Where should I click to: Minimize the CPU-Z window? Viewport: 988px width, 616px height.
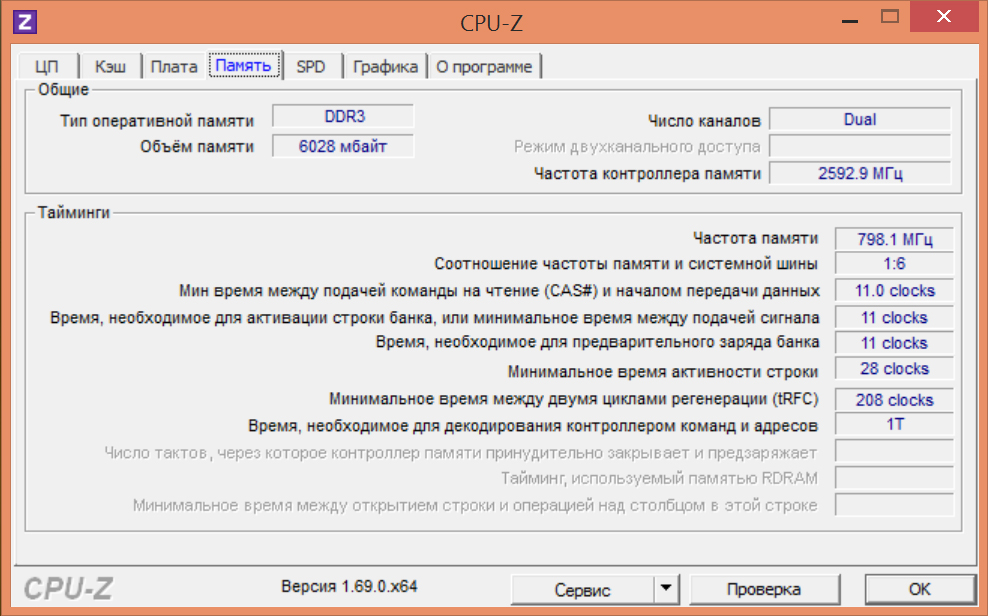coord(850,19)
